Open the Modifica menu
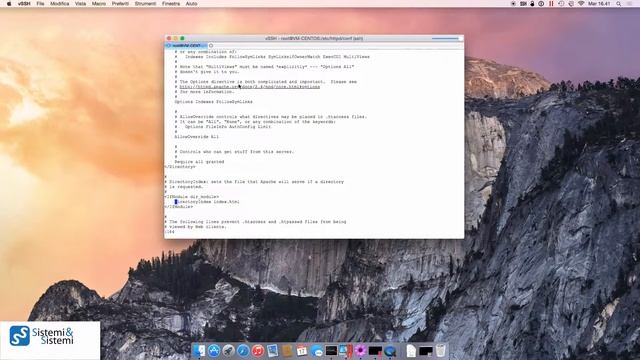 tap(60, 4)
